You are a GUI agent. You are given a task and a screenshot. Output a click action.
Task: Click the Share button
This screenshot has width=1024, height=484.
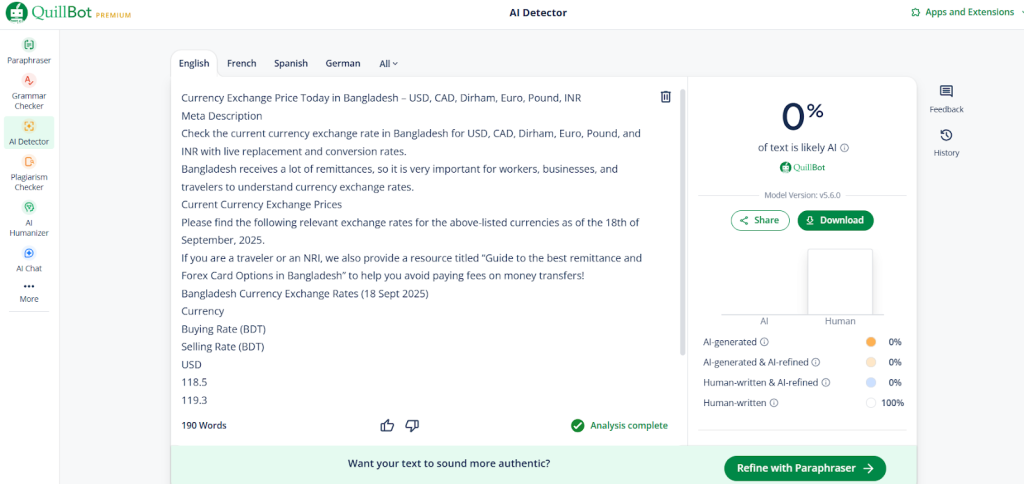(760, 220)
